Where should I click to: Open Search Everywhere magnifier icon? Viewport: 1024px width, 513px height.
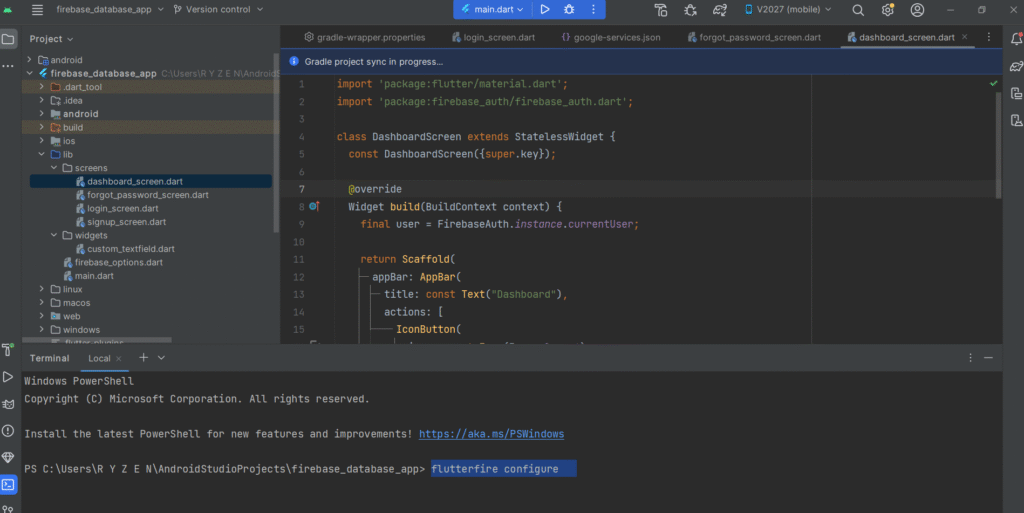[x=859, y=10]
